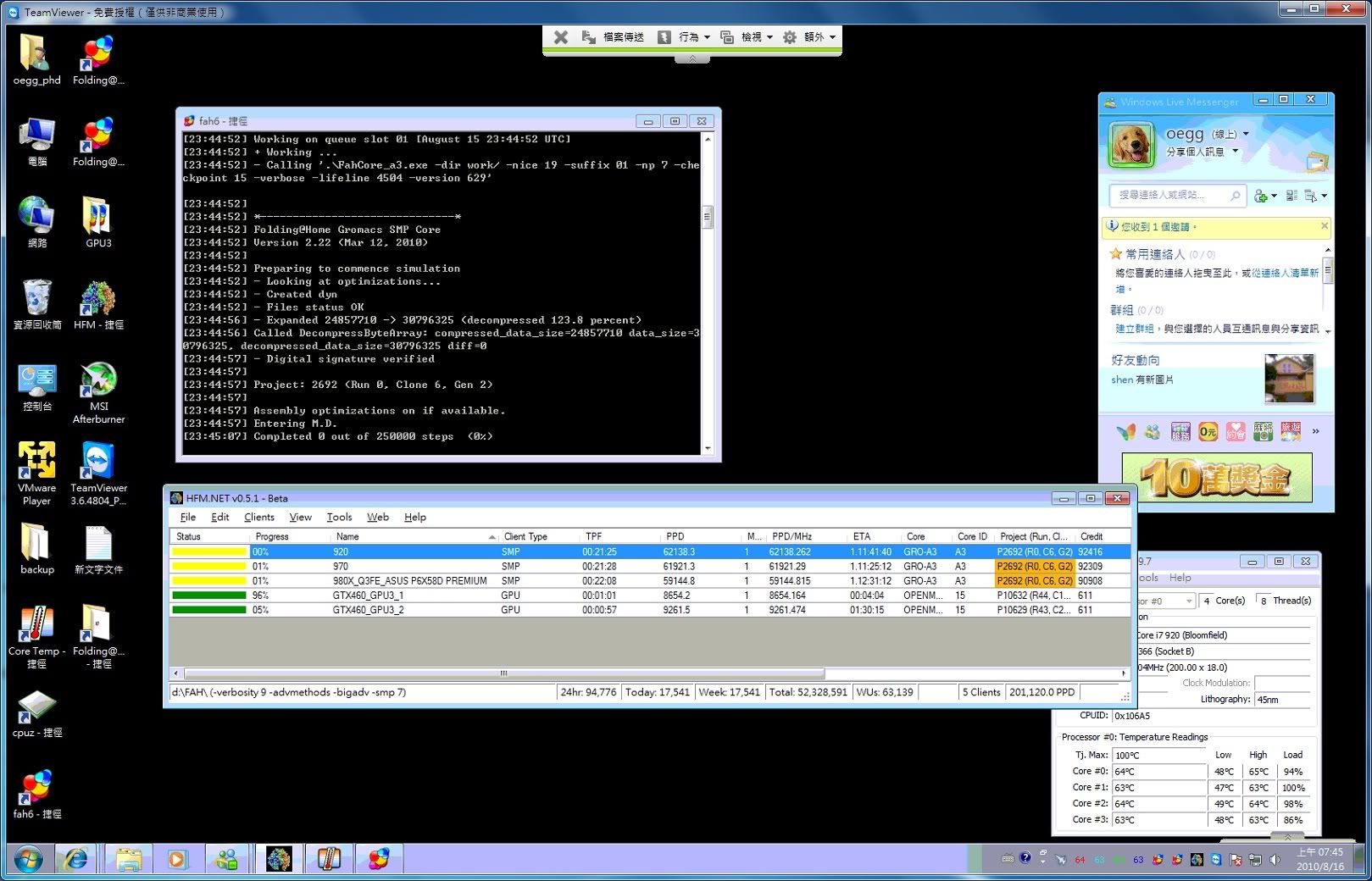The height and width of the screenshot is (881, 1372).
Task: Open the File menu in HFM.NET
Action: 188,518
